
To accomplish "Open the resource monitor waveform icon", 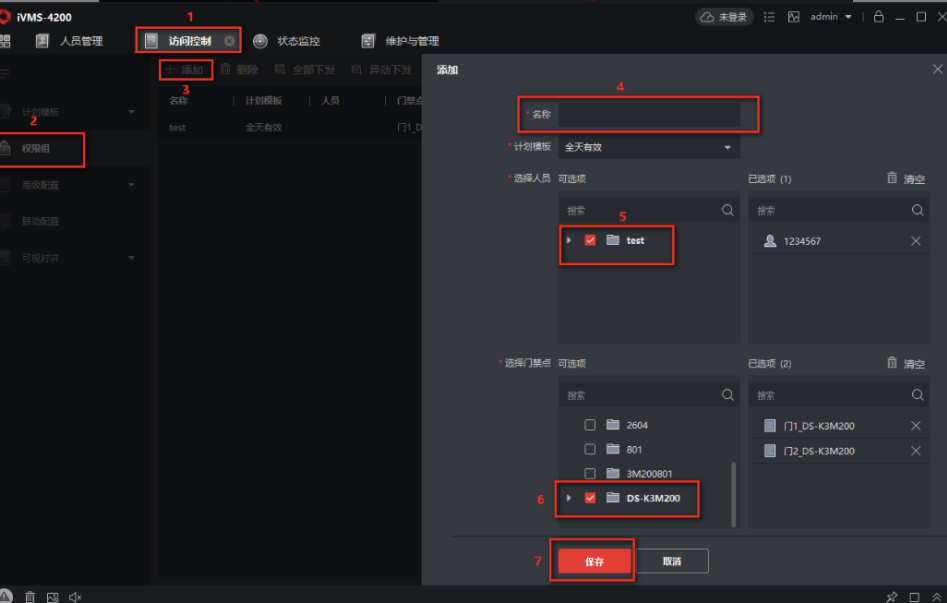I will 794,17.
